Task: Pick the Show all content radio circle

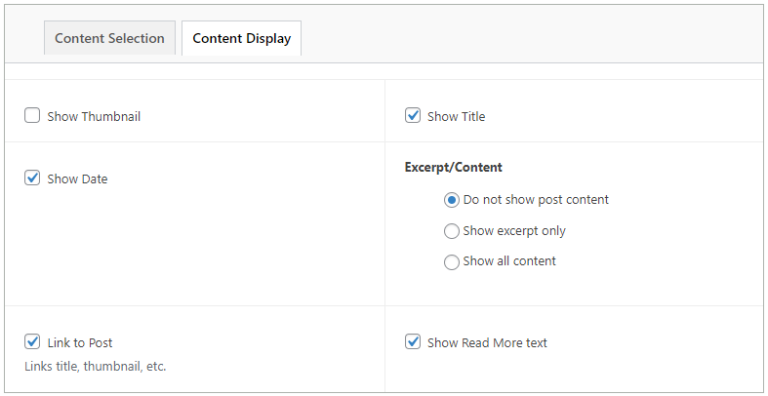Action: click(x=452, y=262)
